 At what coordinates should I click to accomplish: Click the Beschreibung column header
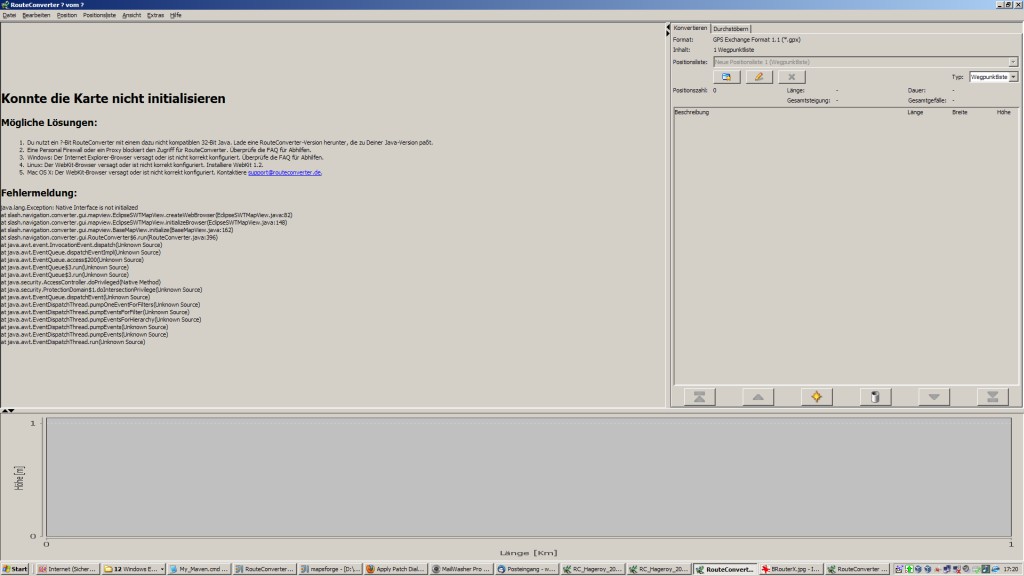(x=692, y=113)
